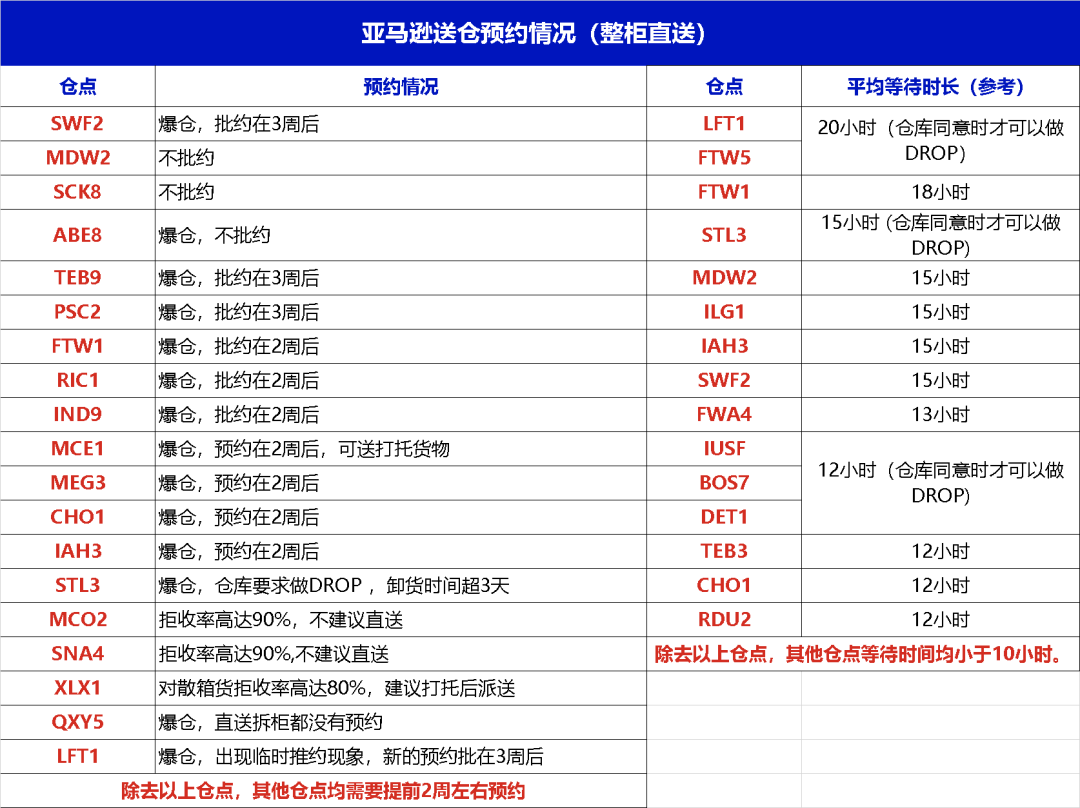1080x808 pixels.
Task: Select the 预约情况 column header
Action: tap(400, 87)
